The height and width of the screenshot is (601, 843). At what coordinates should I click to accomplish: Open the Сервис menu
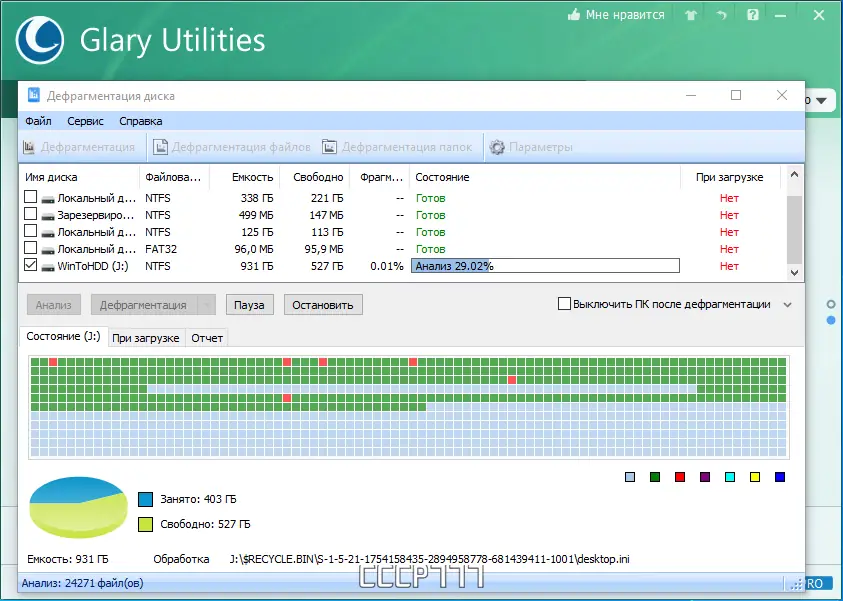[x=85, y=120]
